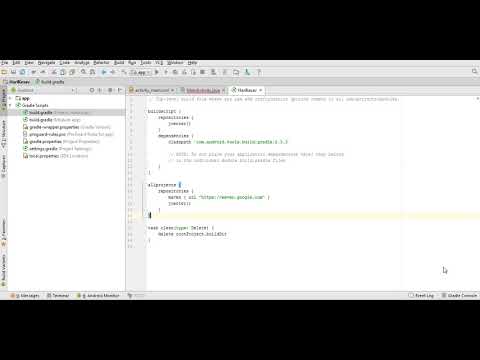Click the Forward navigation arrow icon

click(x=113, y=72)
